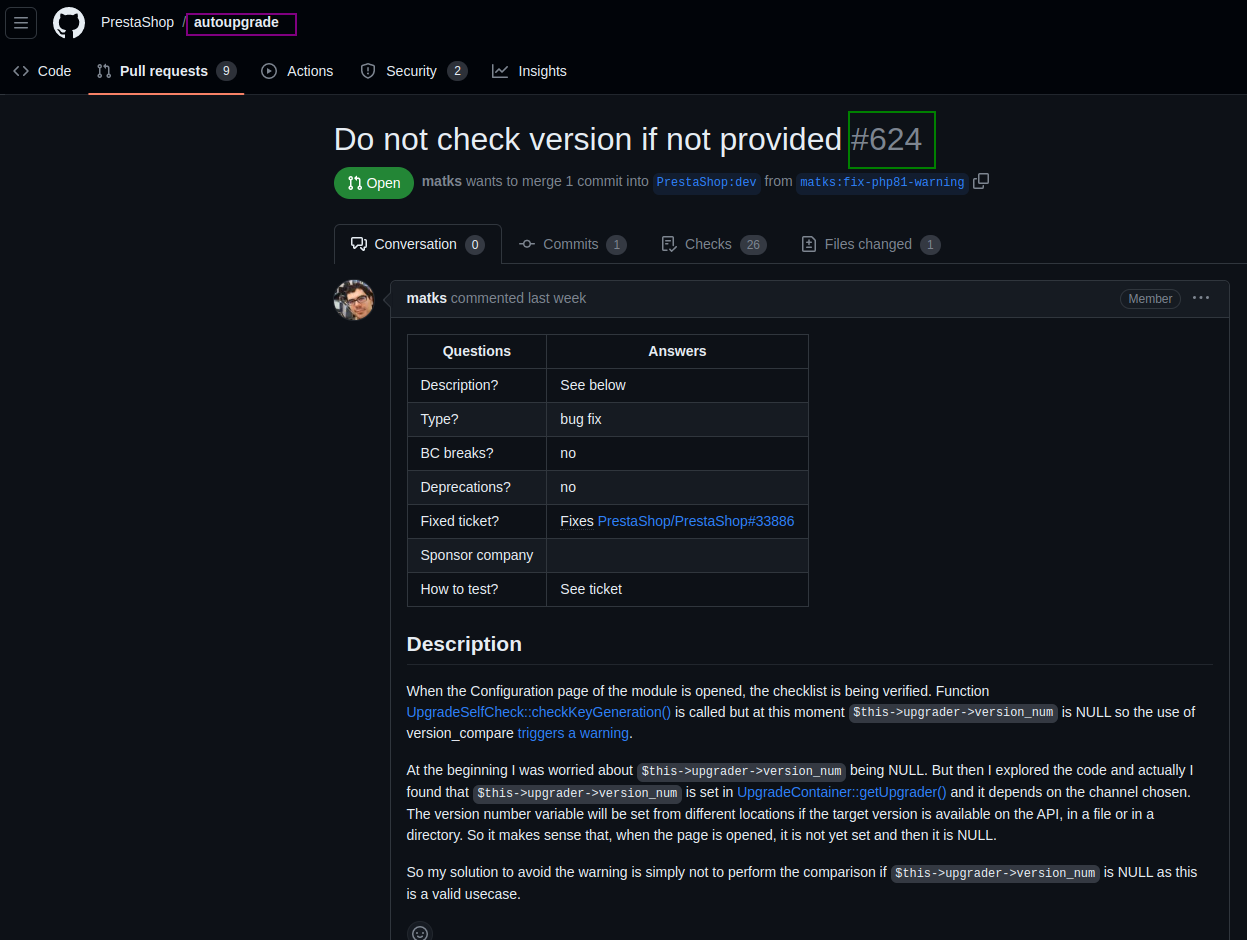Click the 'See below' table cell
Screen dimensions: 1247x940
[677, 386]
